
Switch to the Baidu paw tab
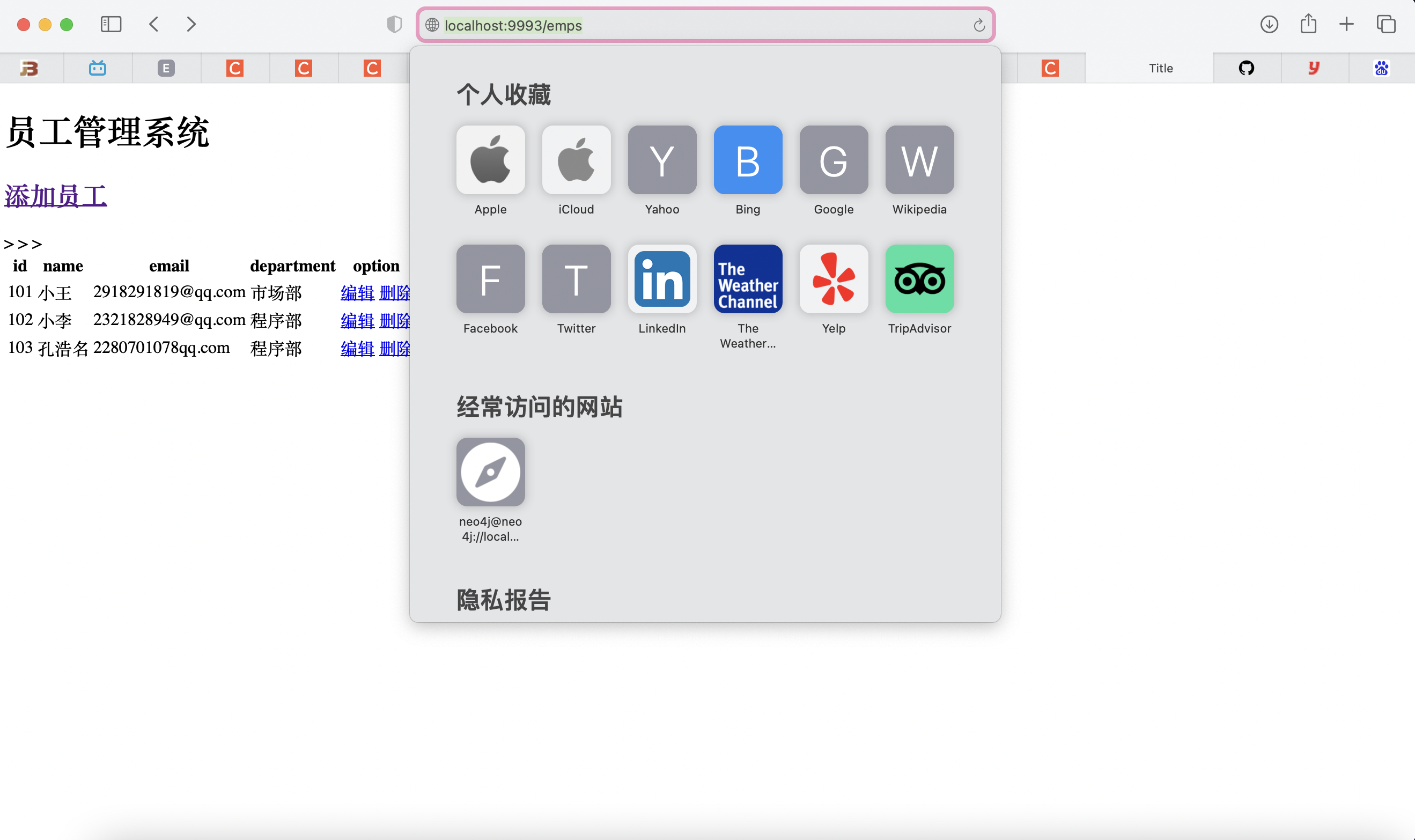[x=1381, y=68]
